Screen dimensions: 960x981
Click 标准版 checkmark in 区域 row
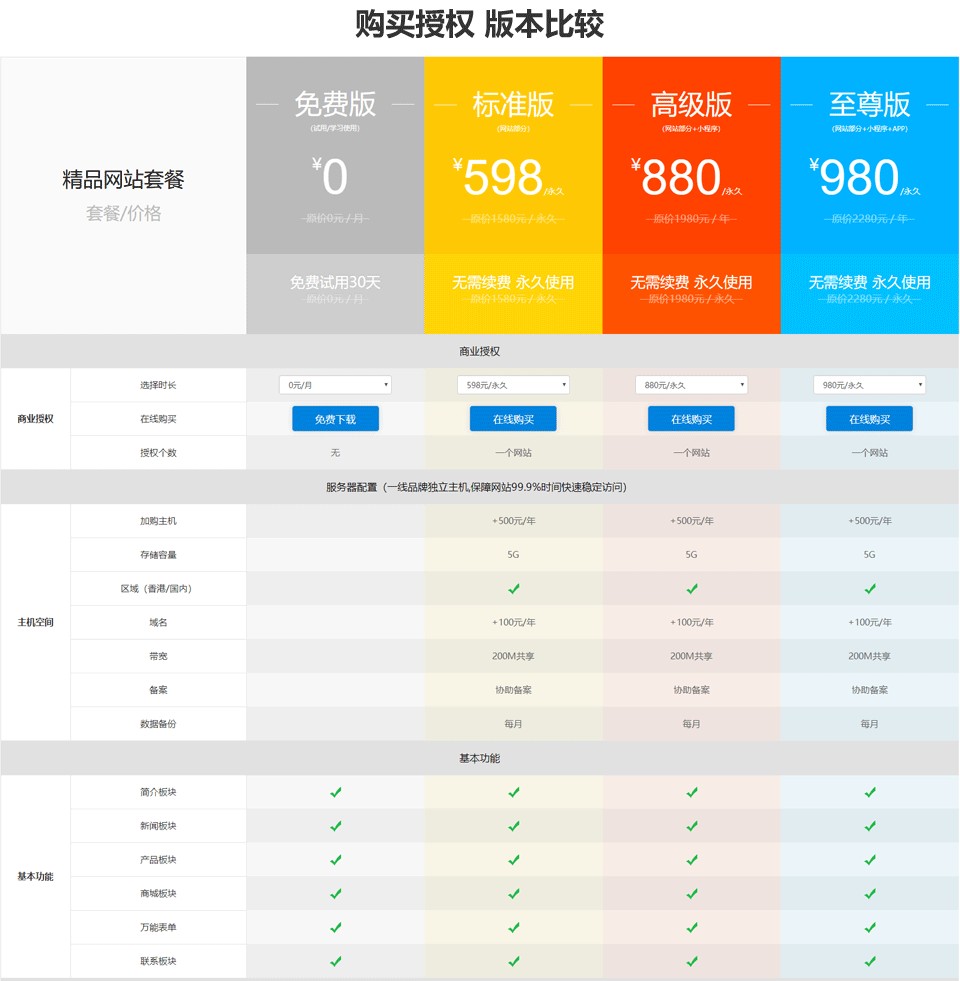tap(513, 589)
